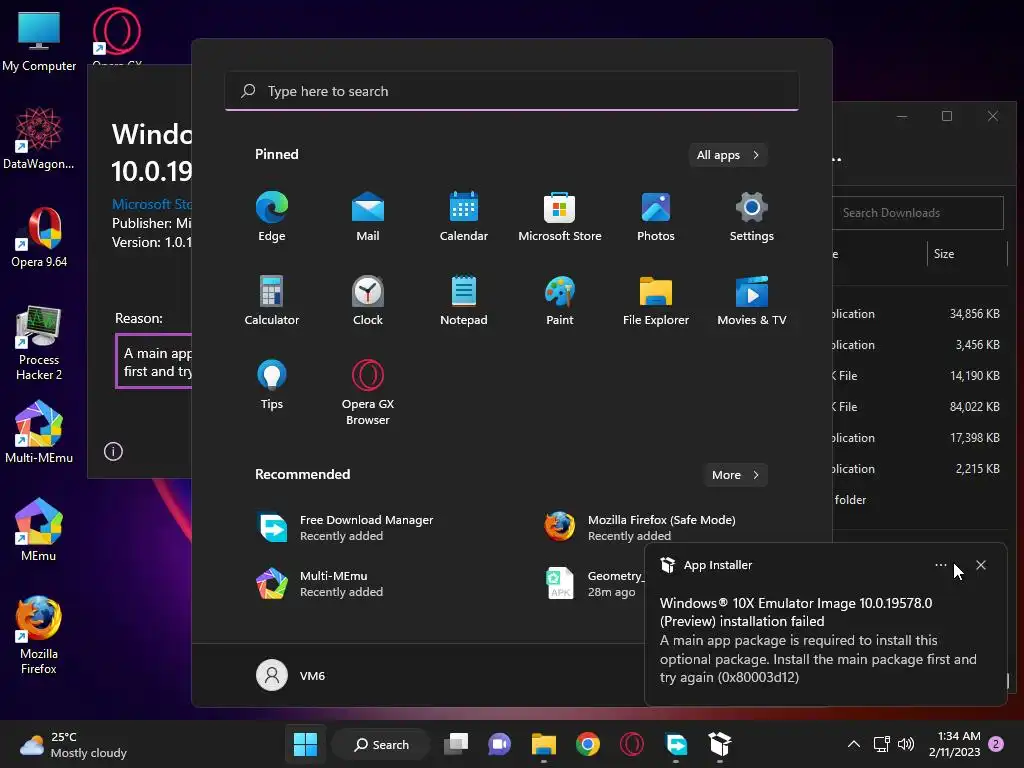1024x768 pixels.
Task: Expand More recommended items
Action: tap(735, 475)
